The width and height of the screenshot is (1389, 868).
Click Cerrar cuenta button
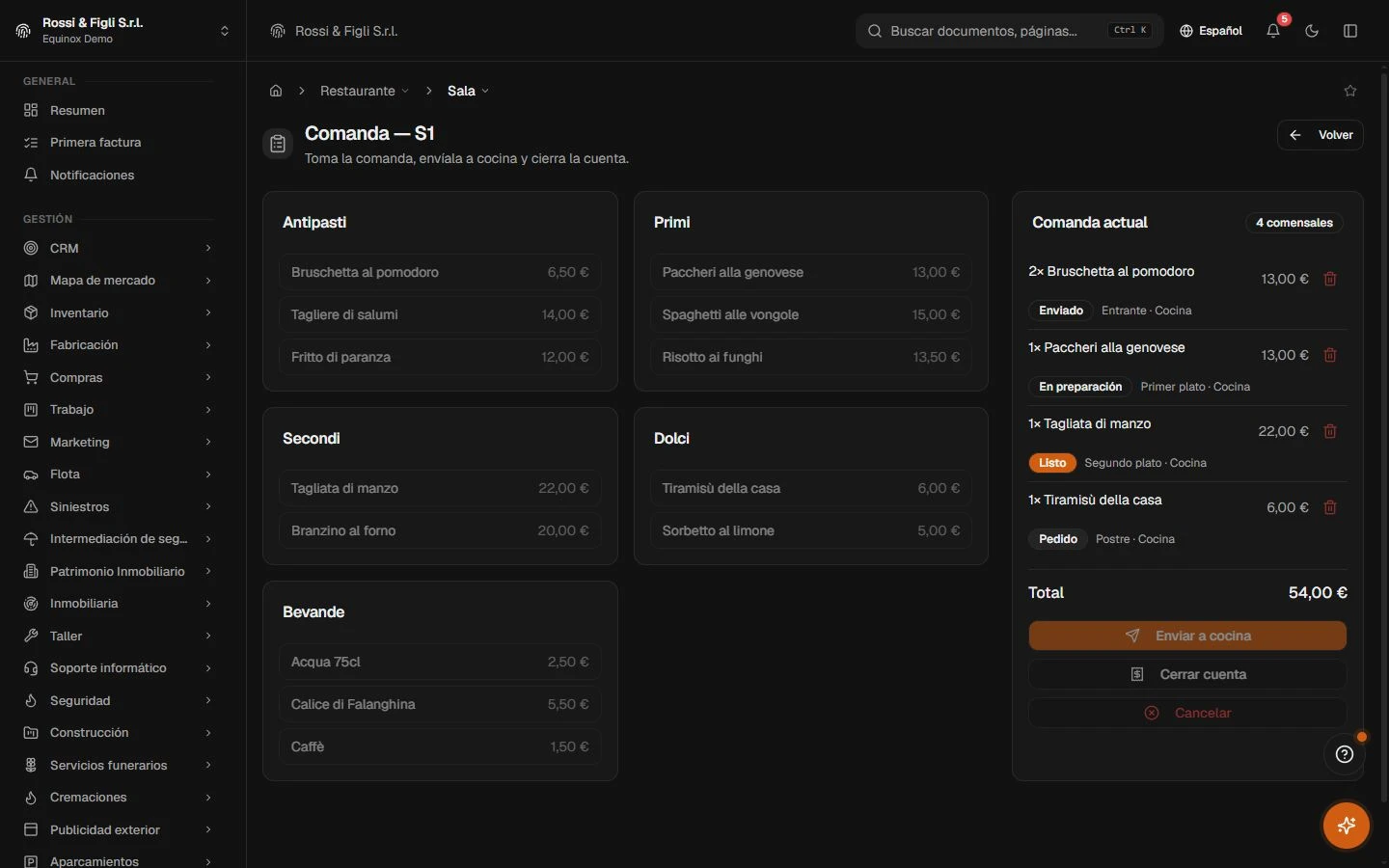1187,674
